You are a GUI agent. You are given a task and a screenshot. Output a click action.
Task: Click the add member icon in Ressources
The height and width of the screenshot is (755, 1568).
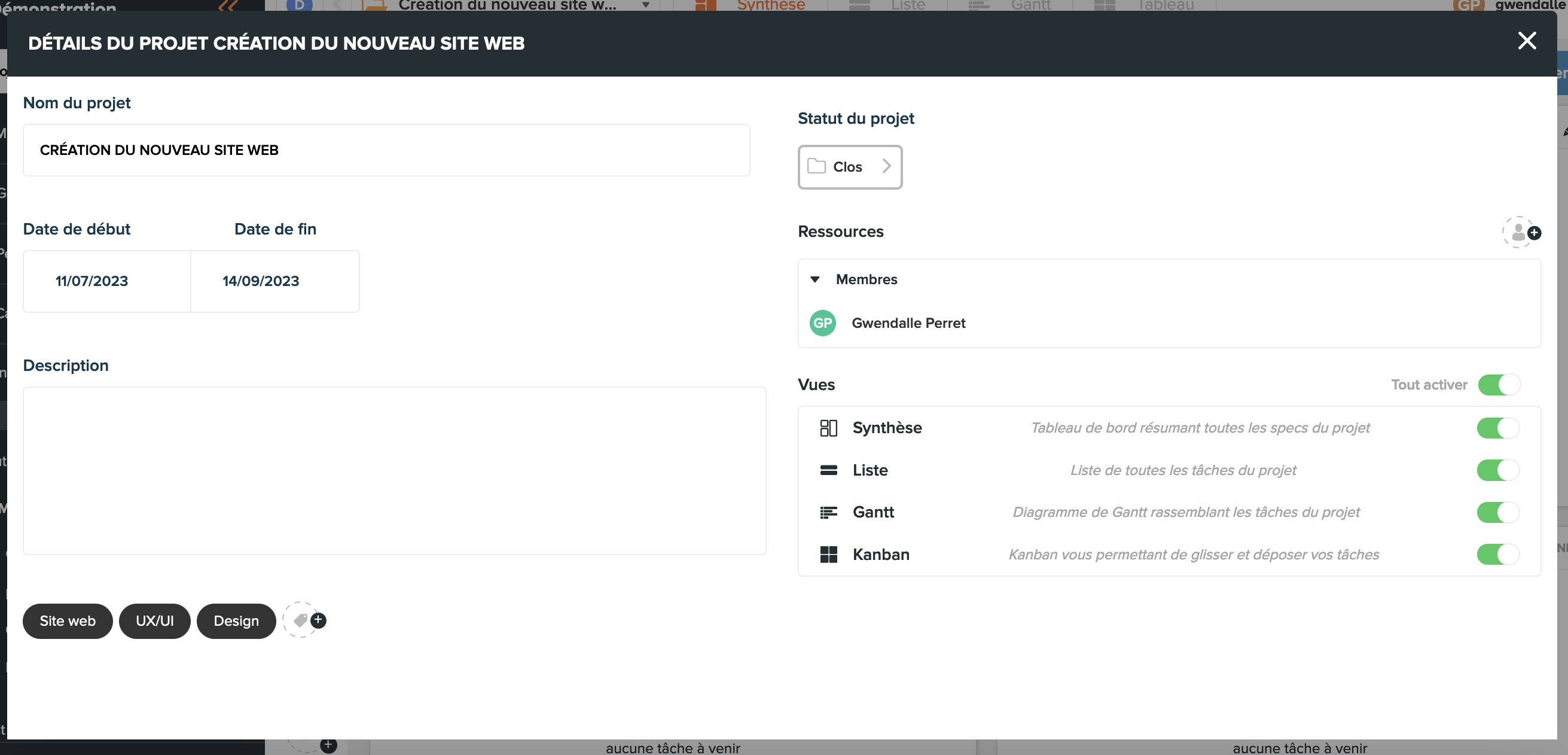click(x=1521, y=232)
